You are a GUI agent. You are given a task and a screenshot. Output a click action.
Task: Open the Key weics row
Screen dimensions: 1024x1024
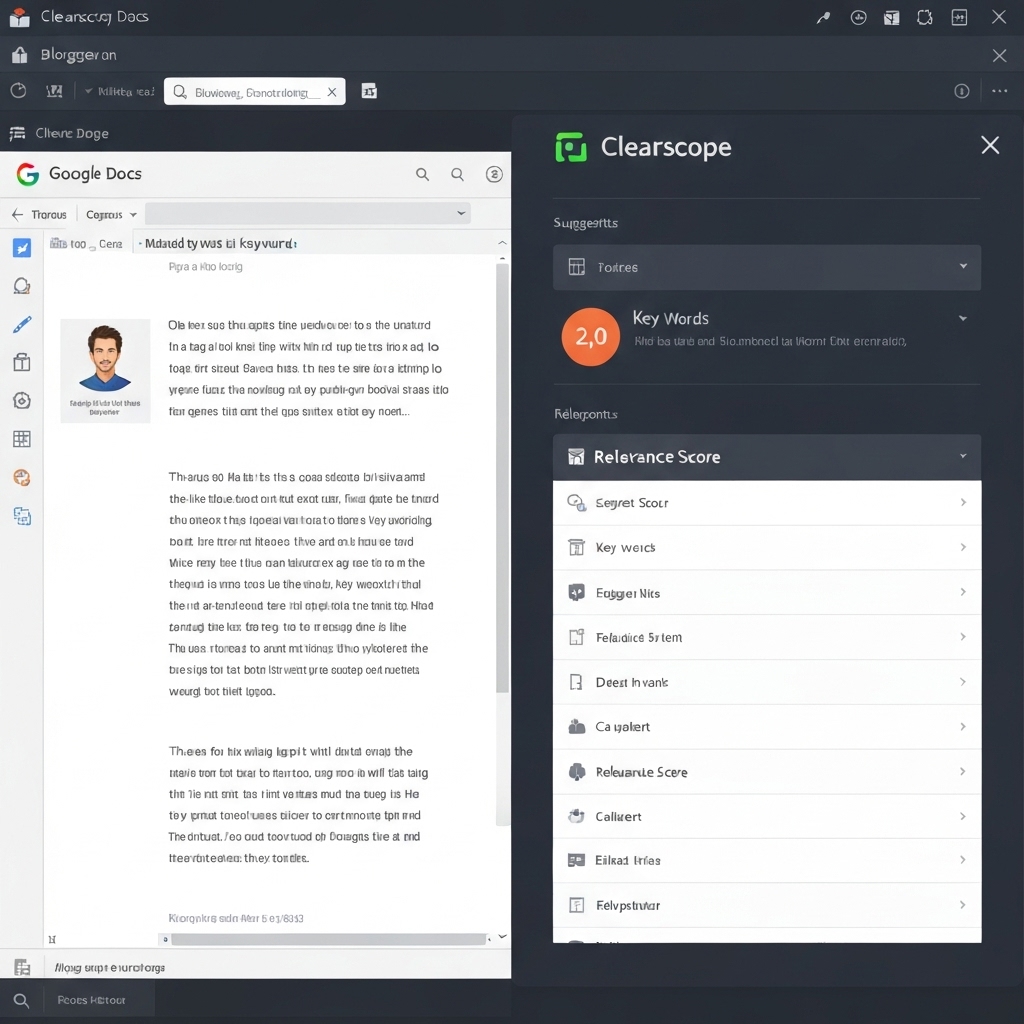767,547
